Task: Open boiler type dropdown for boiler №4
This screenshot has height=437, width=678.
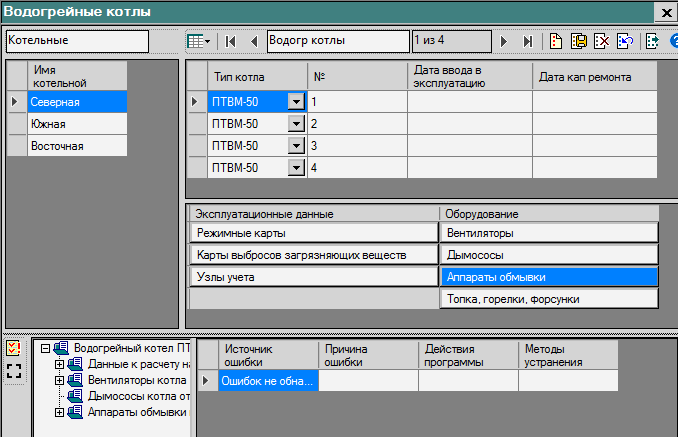Action: (295, 167)
